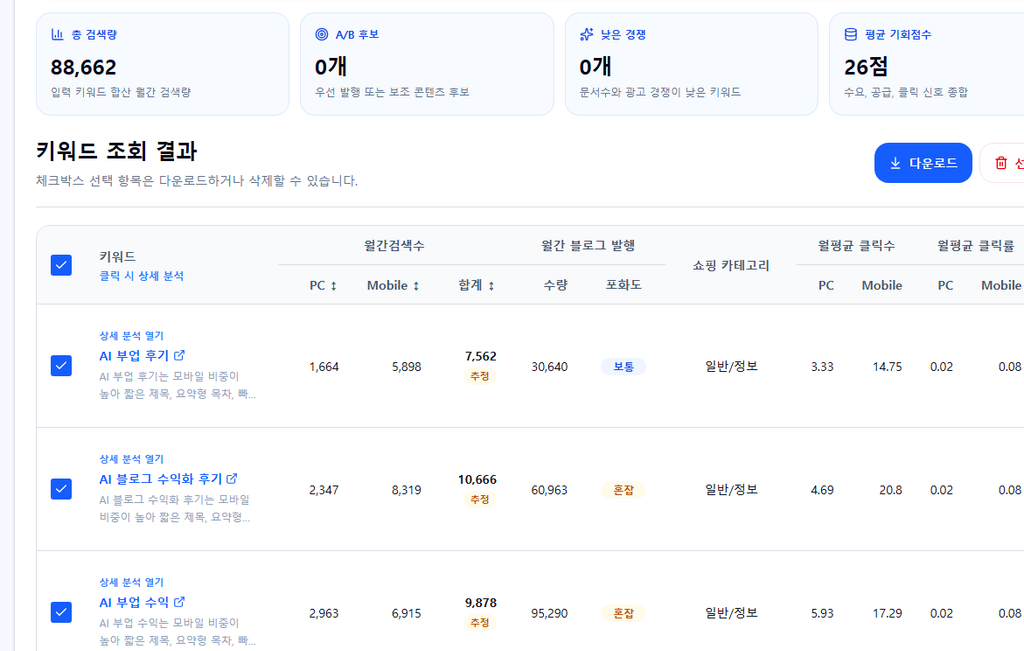The height and width of the screenshot is (651, 1024).
Task: Click the blue 다운로드 button
Action: coord(923,163)
